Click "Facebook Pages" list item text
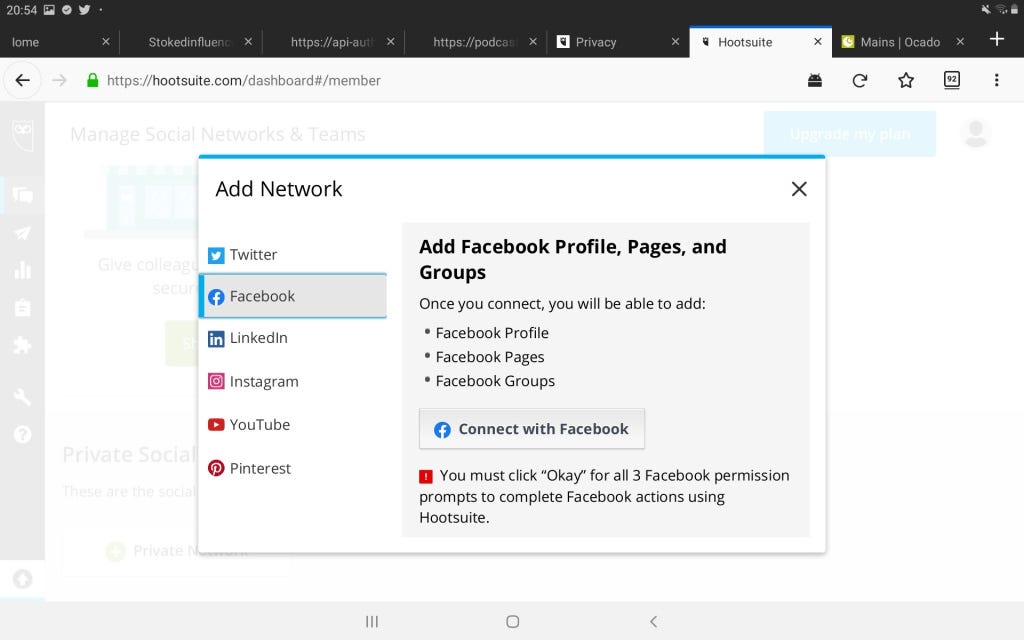The height and width of the screenshot is (640, 1024). [490, 357]
